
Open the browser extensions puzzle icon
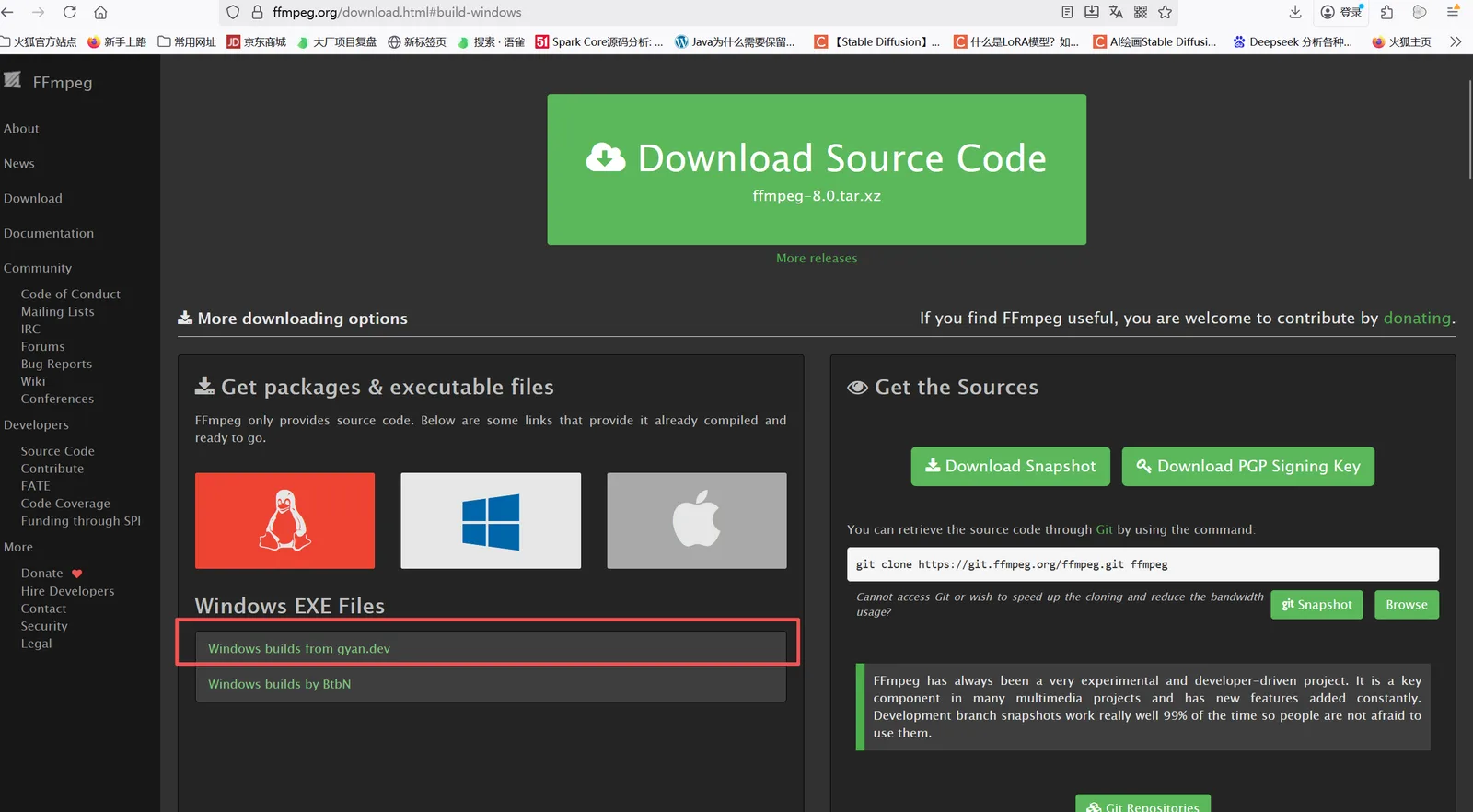point(1387,12)
